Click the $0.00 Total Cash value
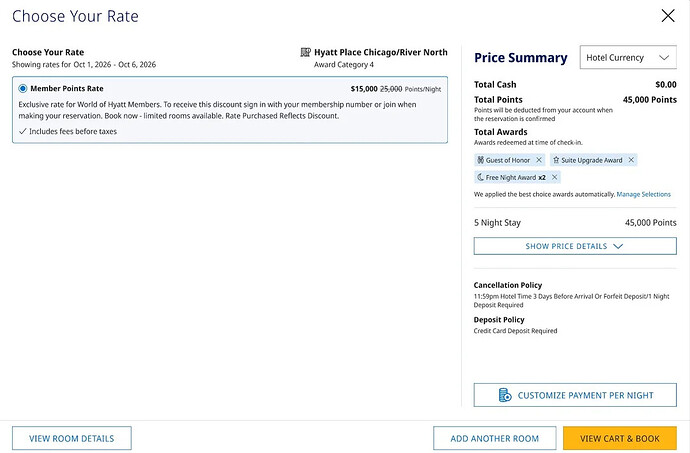This screenshot has height=453, width=690. point(666,85)
